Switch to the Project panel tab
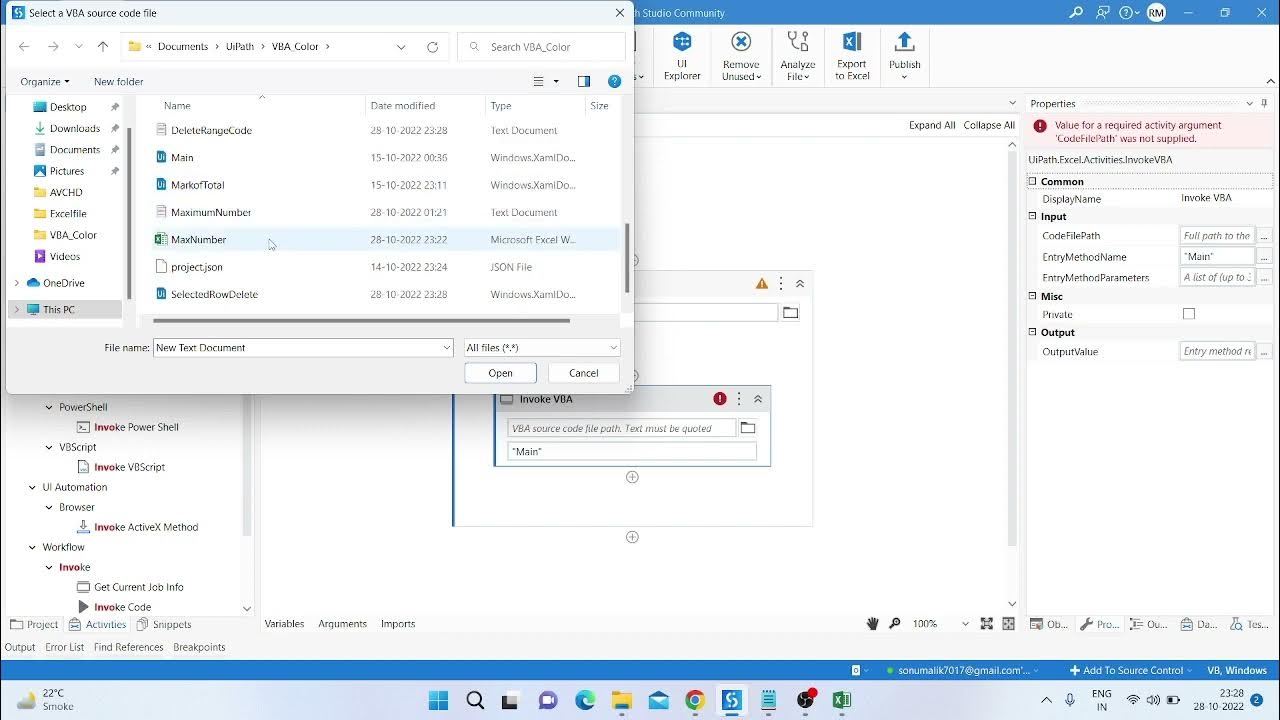The image size is (1280, 720). click(34, 624)
